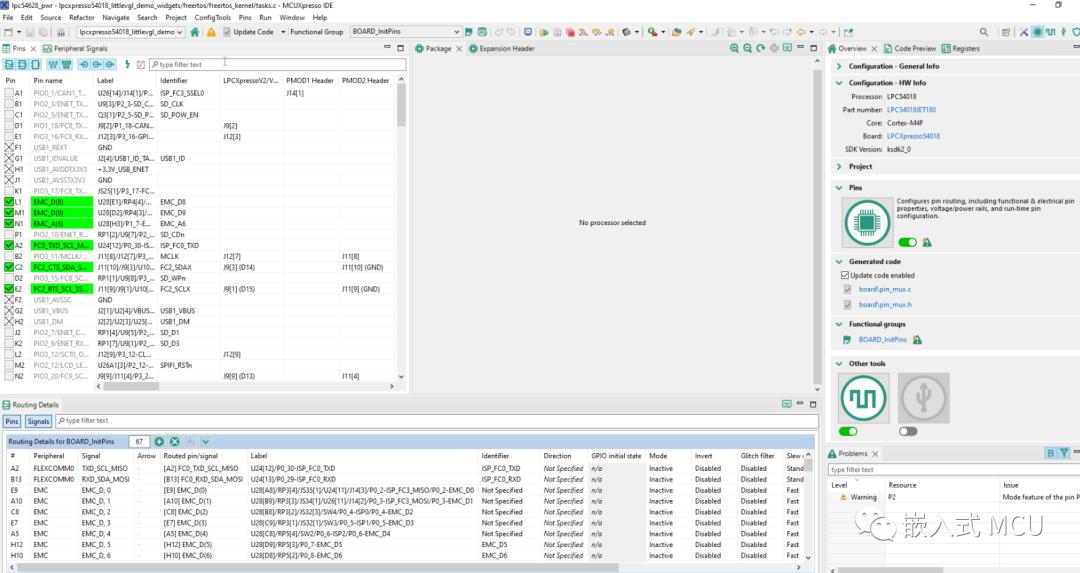Open the project selection dropdown
This screenshot has height=573, width=1080.
(x=130, y=32)
